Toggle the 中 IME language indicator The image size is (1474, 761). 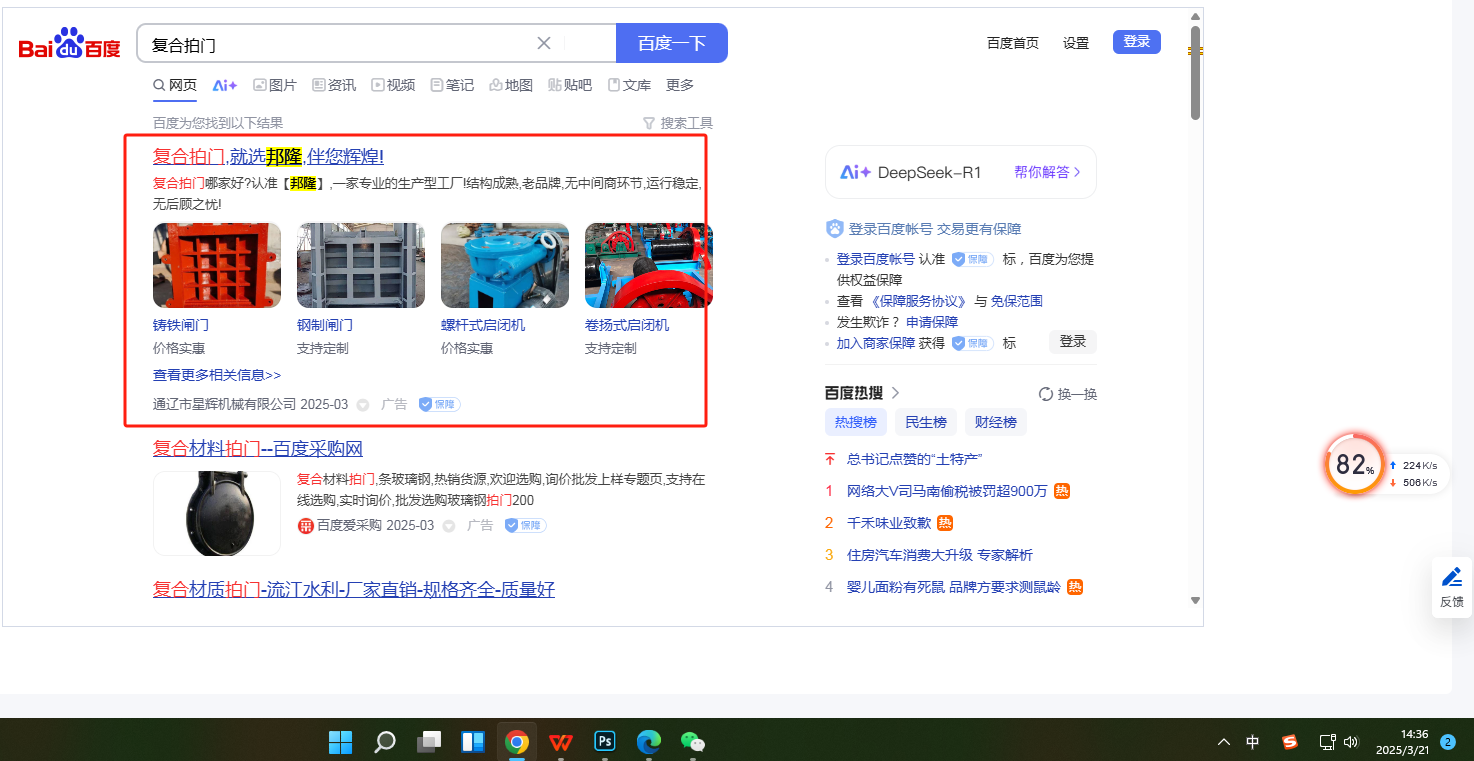[x=1253, y=742]
